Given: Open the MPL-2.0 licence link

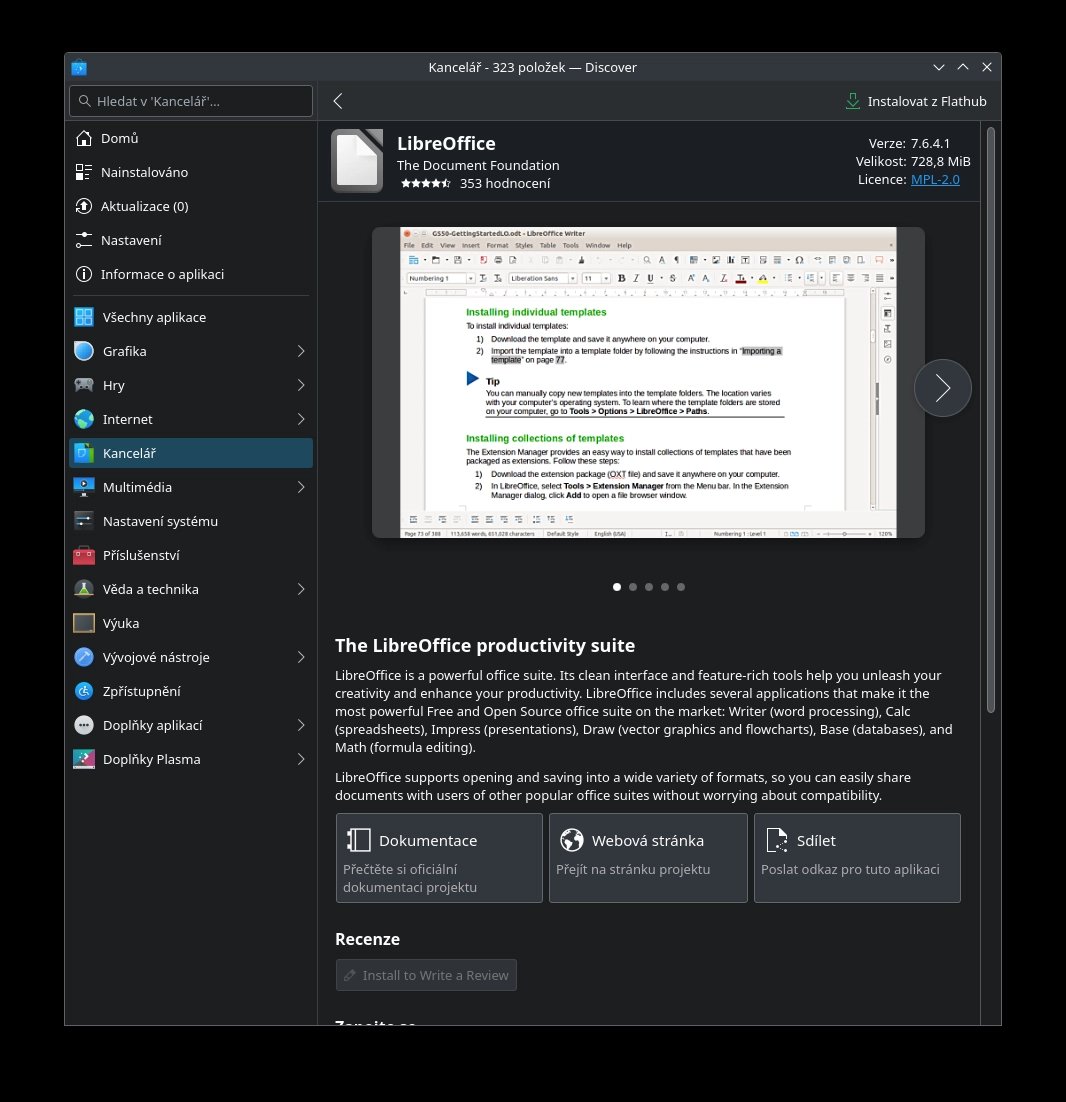Looking at the screenshot, I should tap(935, 179).
